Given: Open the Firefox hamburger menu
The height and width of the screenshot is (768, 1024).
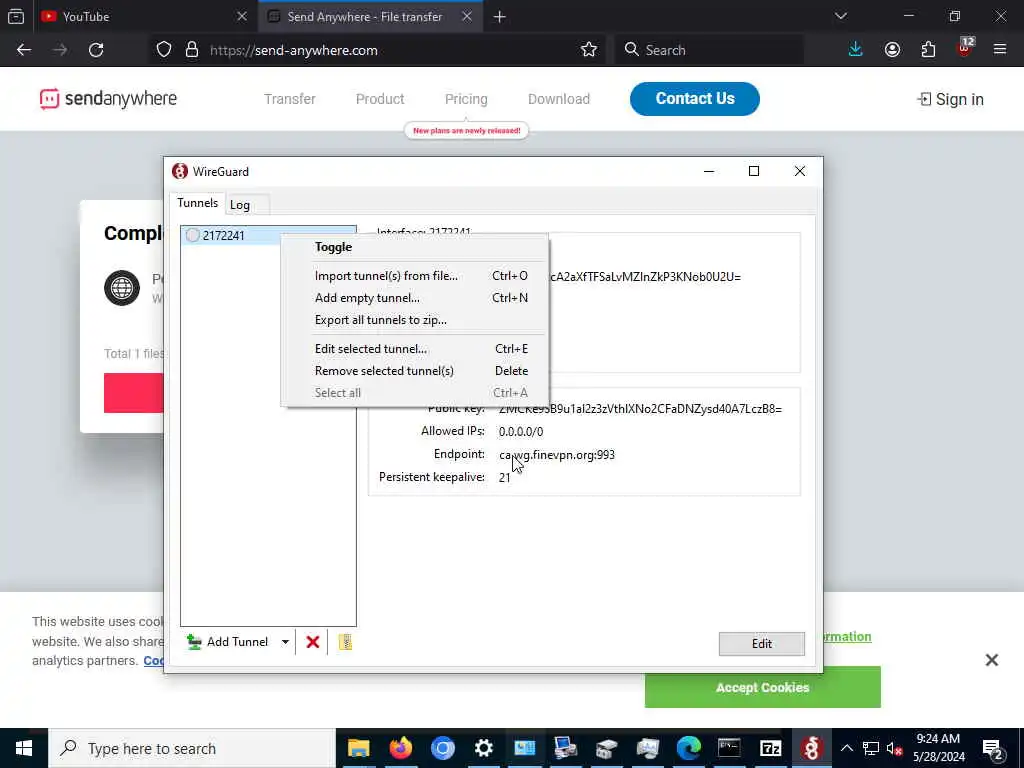Looking at the screenshot, I should click(x=999, y=50).
